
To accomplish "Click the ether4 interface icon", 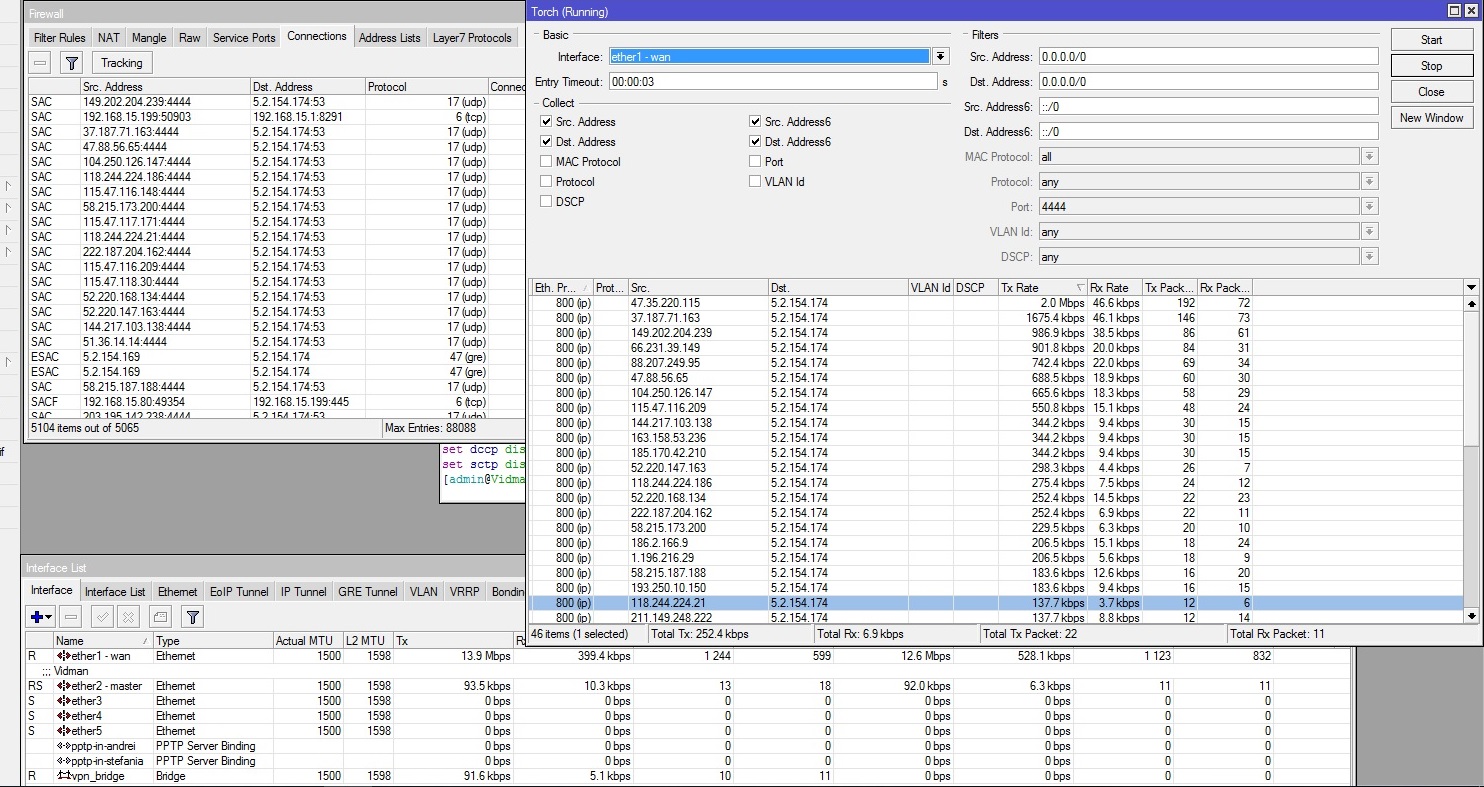I will 63,716.
